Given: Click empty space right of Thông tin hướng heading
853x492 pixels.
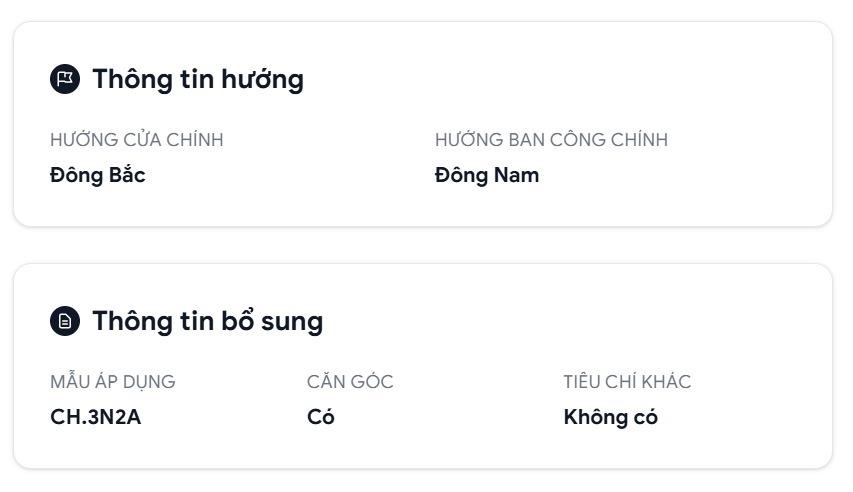Looking at the screenshot, I should click(x=560, y=79).
